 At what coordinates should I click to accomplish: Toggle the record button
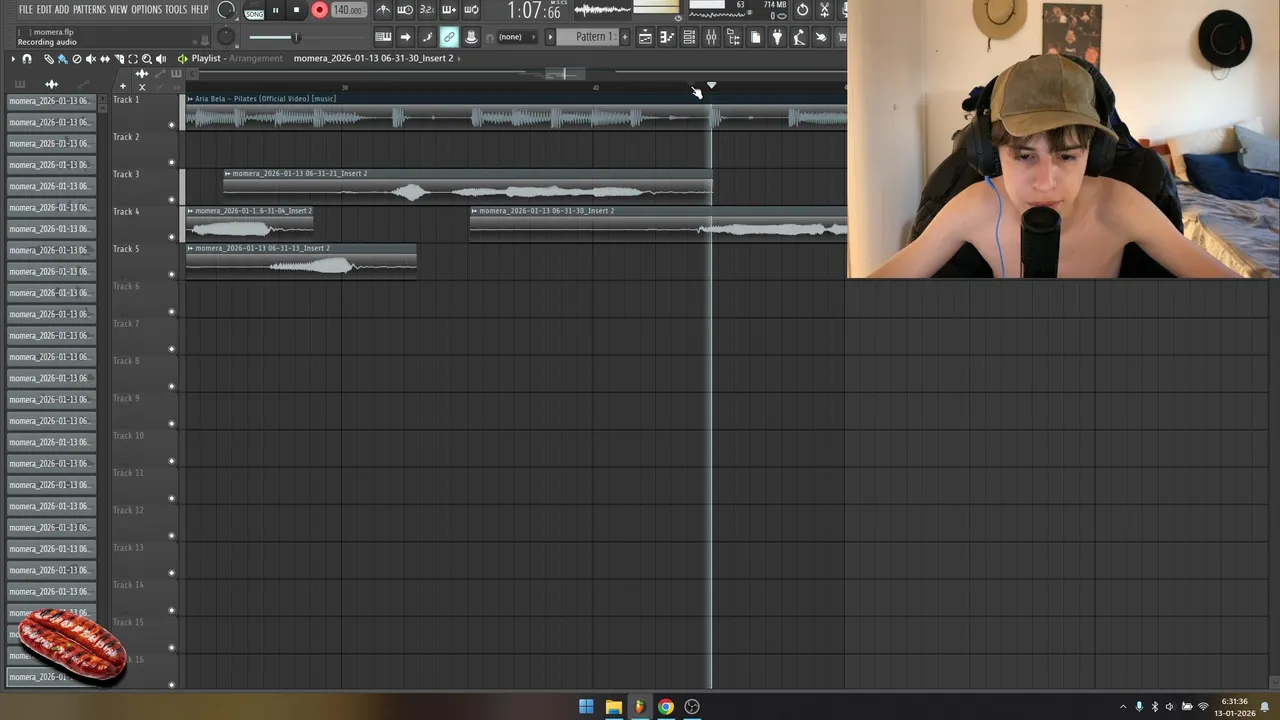pyautogui.click(x=320, y=10)
